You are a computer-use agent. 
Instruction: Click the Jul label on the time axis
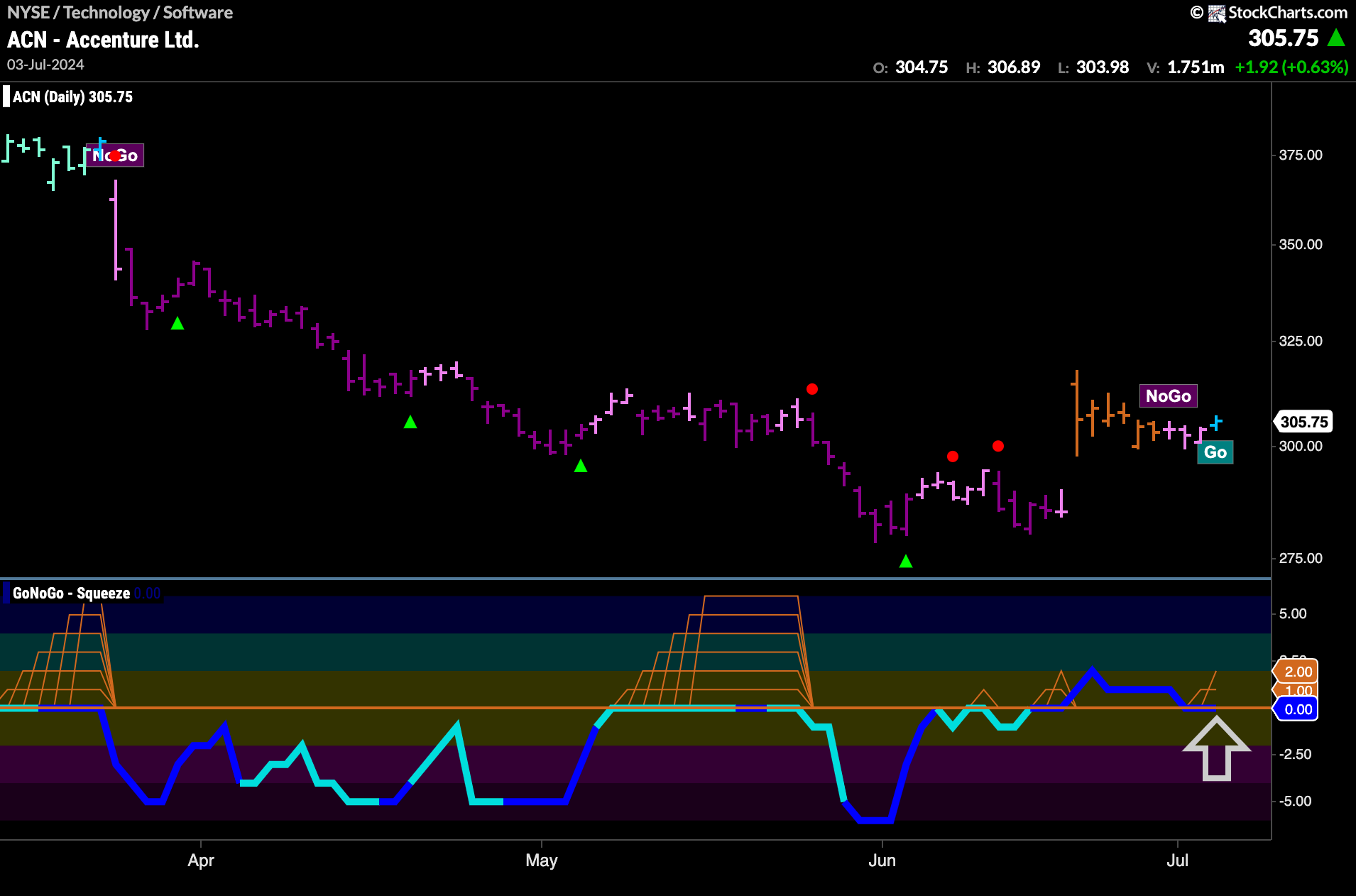click(1178, 861)
